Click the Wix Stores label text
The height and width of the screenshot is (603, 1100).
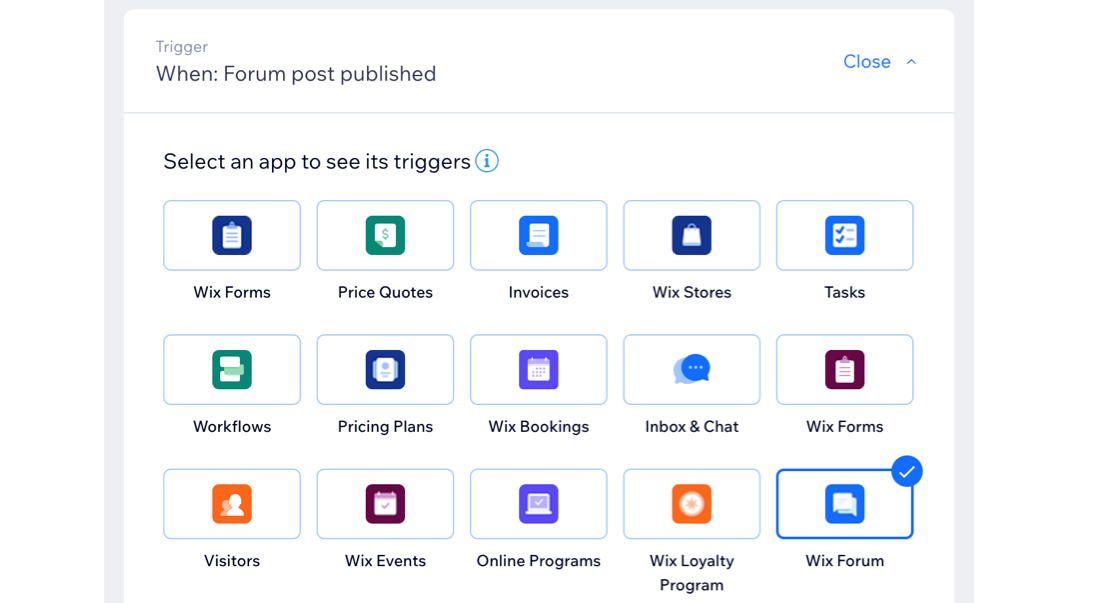click(692, 292)
